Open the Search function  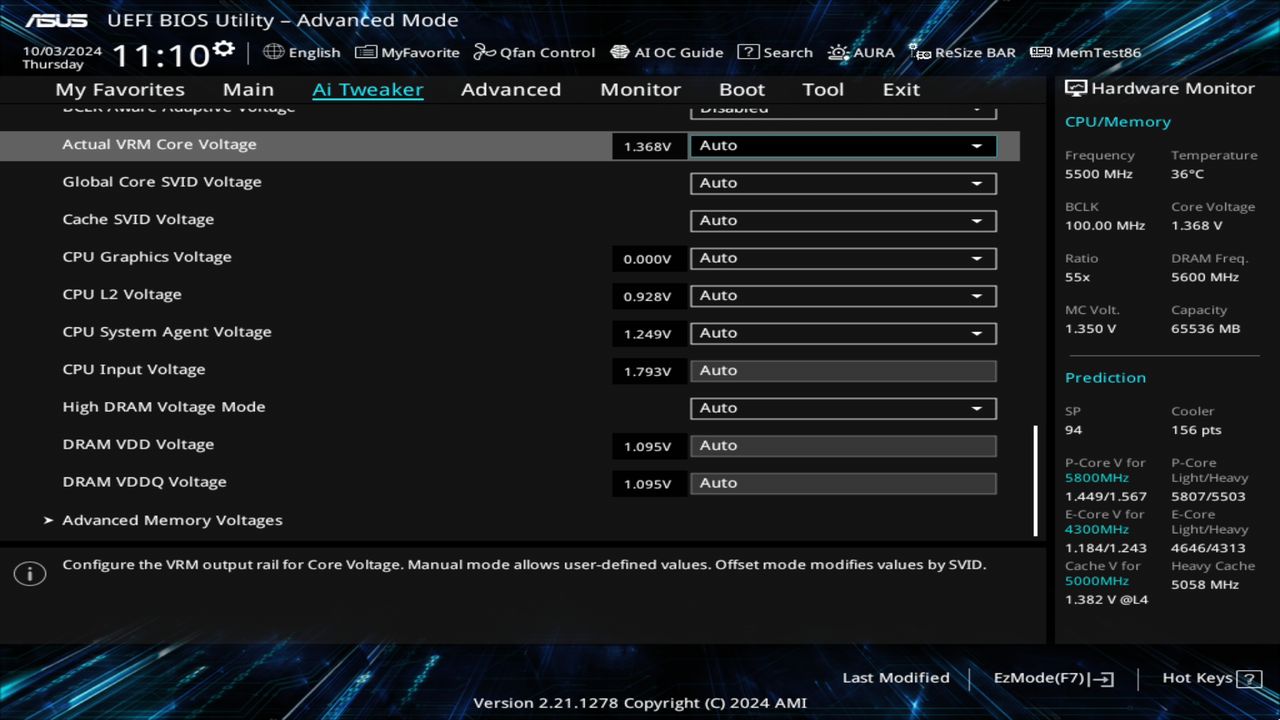point(775,52)
